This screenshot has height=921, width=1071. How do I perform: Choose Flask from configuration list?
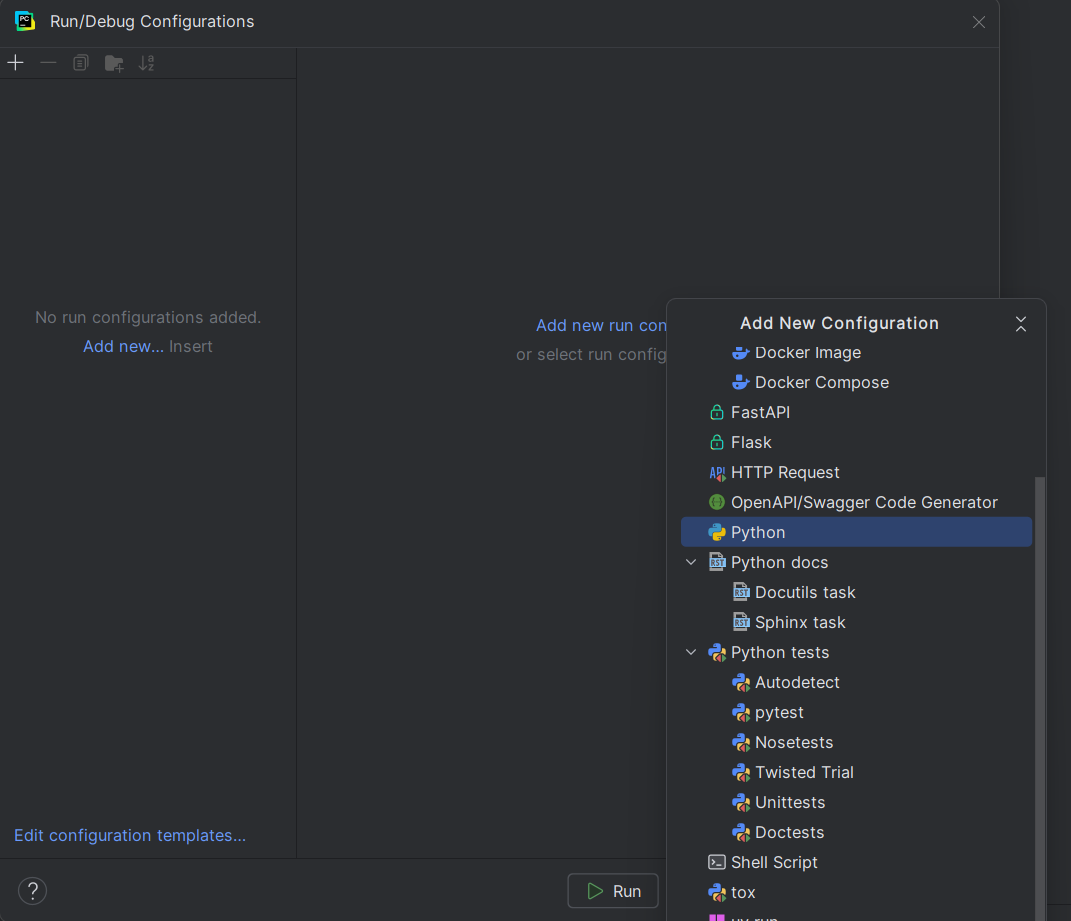[857, 443]
